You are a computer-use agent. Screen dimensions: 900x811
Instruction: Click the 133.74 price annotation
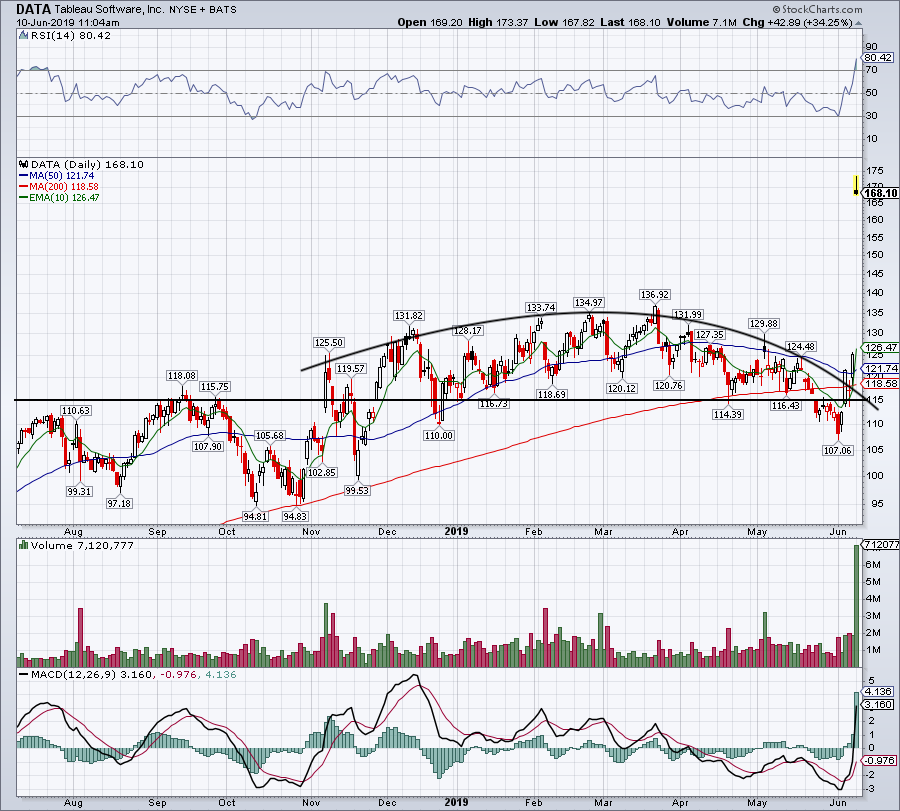click(x=541, y=308)
